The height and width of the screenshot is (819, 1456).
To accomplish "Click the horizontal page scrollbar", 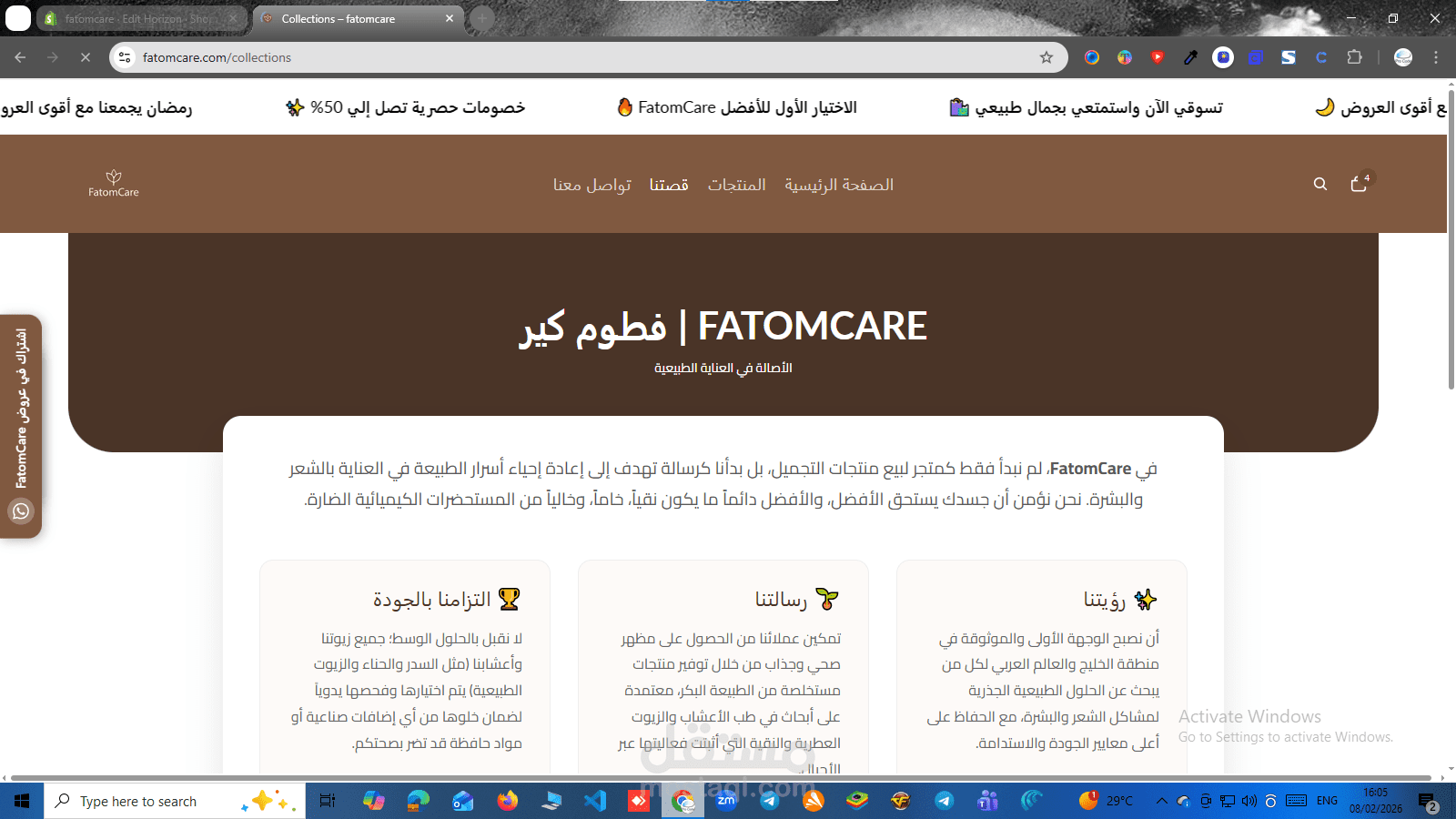I will [721, 778].
